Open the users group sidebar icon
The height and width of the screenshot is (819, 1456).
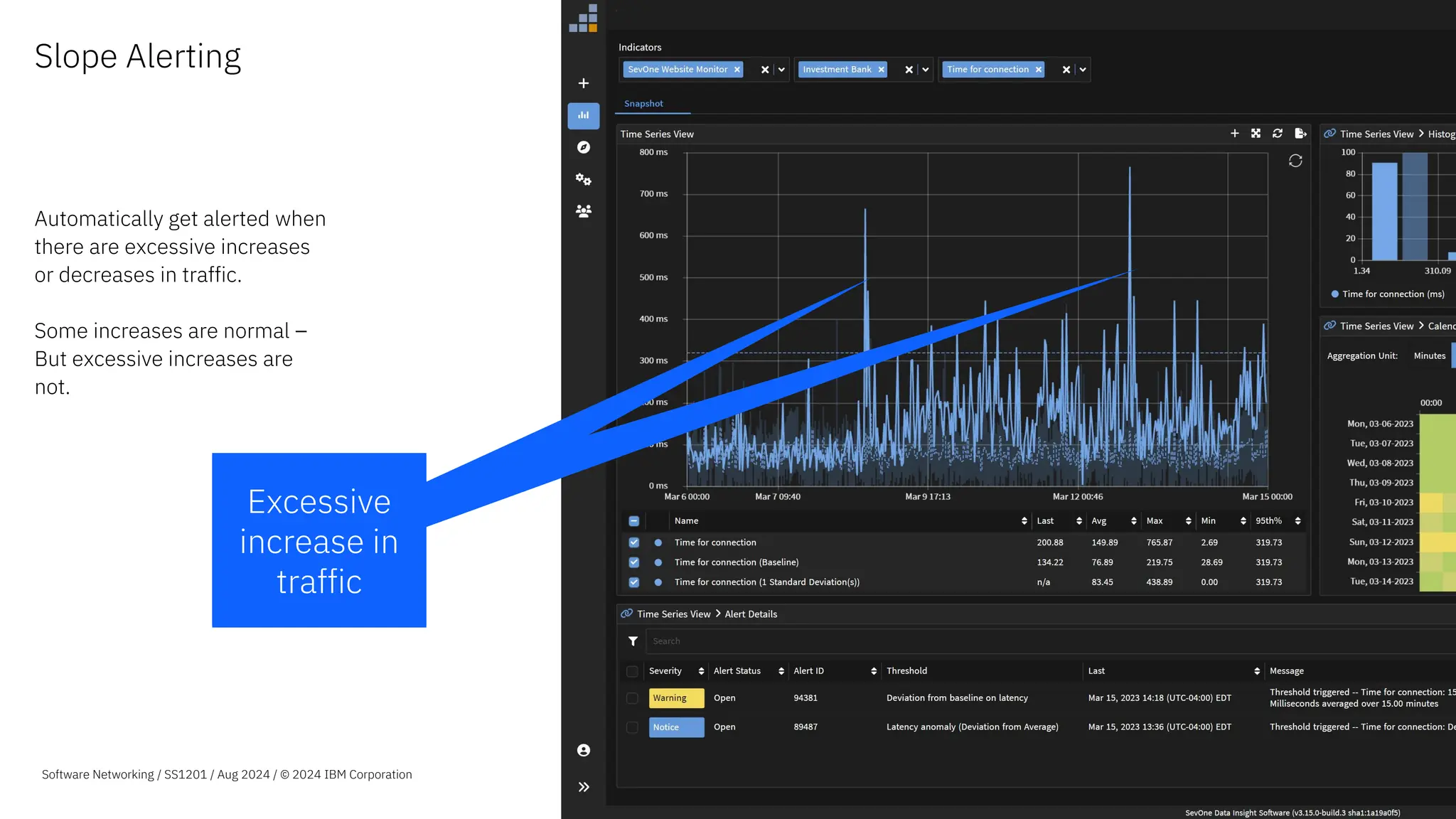click(583, 210)
